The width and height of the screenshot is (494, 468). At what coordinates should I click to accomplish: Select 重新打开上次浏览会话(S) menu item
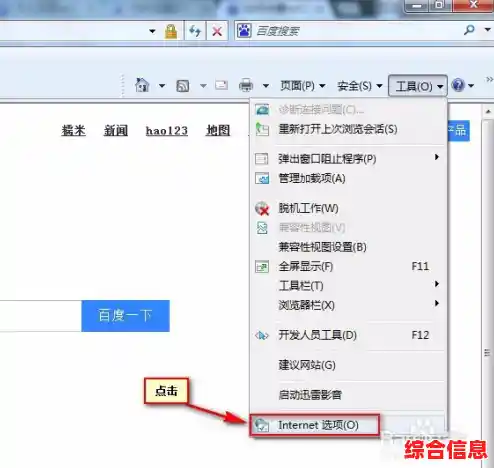tap(348, 129)
